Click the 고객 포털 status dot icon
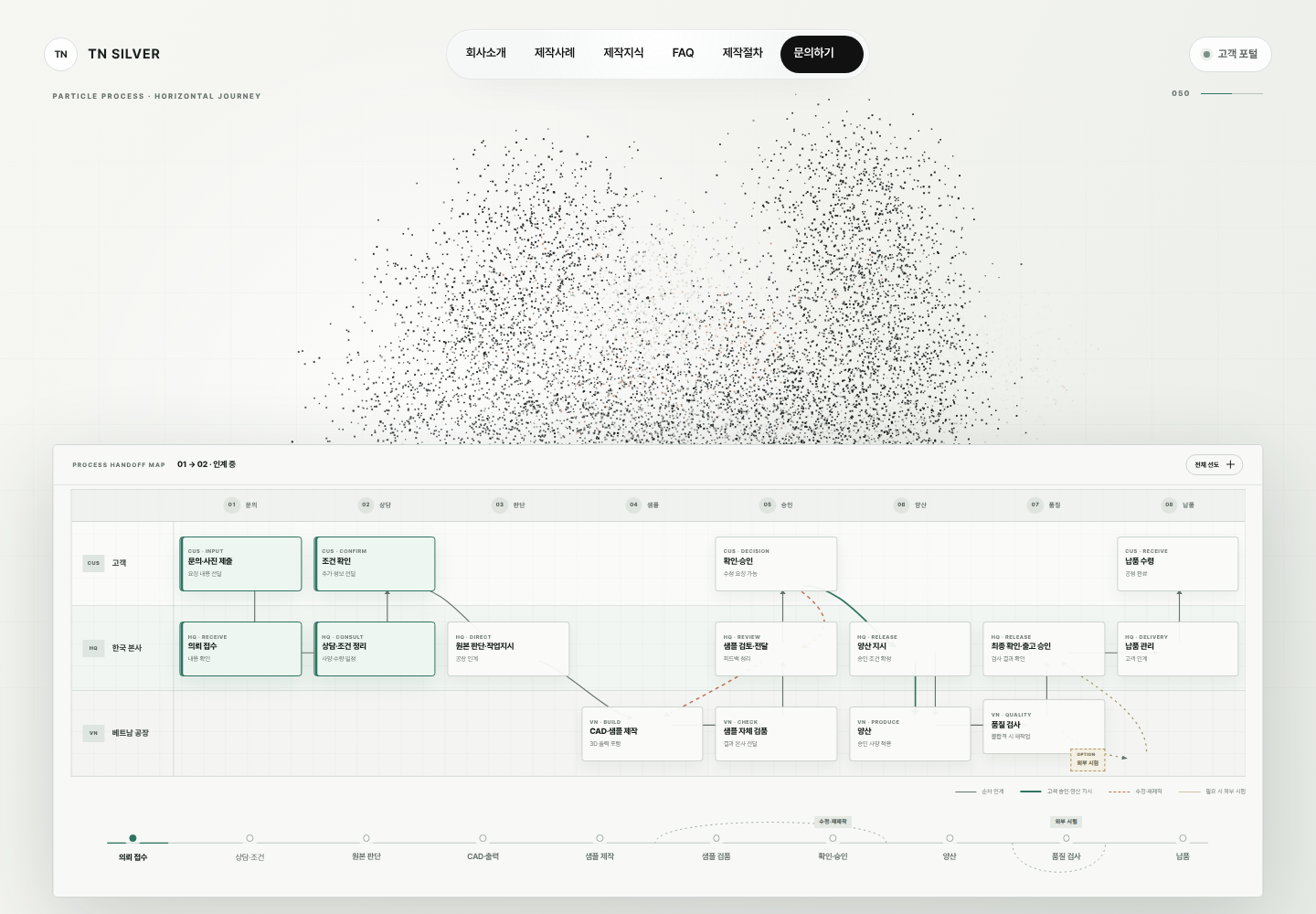Screen dimensions: 1316x914 [x=1206, y=54]
